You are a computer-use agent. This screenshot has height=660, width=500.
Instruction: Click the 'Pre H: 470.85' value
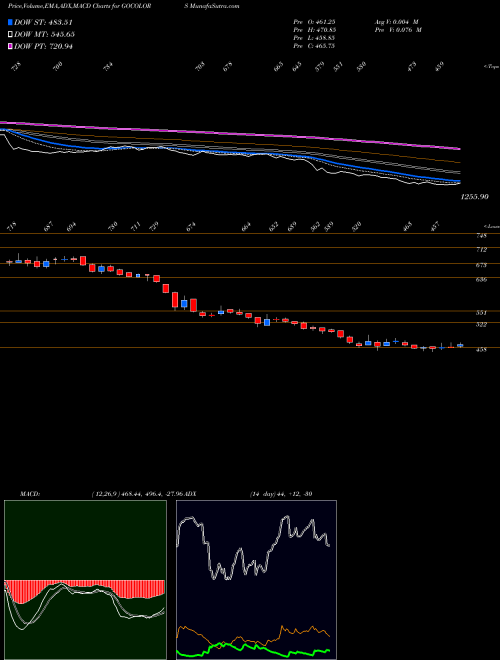pos(314,30)
